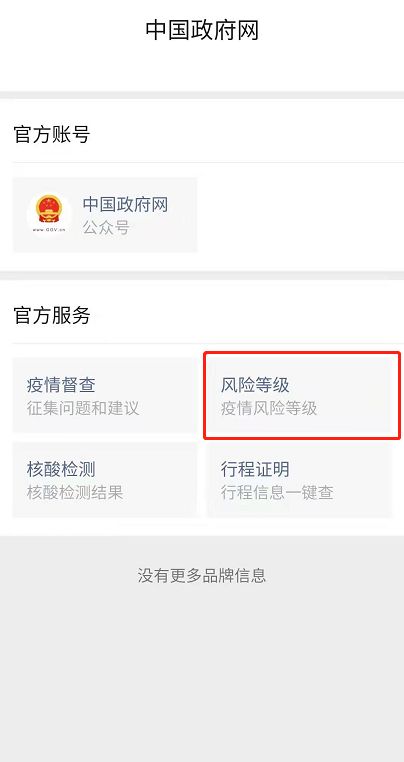Tap the 中国政府网 page title at top
Image resolution: width=404 pixels, height=762 pixels.
(x=202, y=30)
